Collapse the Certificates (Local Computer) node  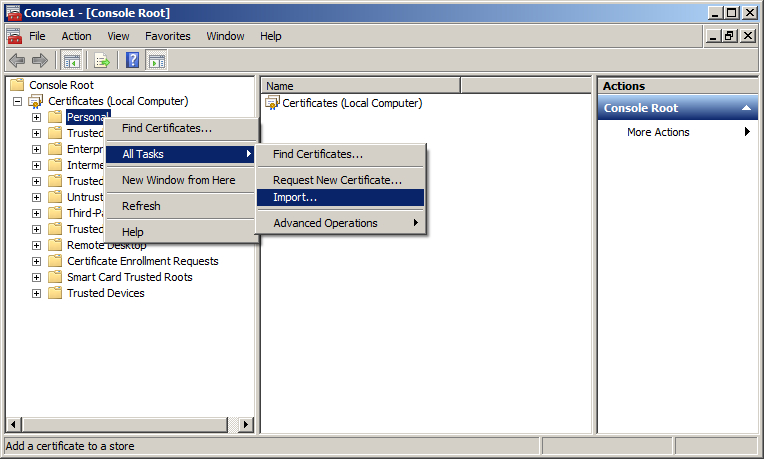pos(18,101)
